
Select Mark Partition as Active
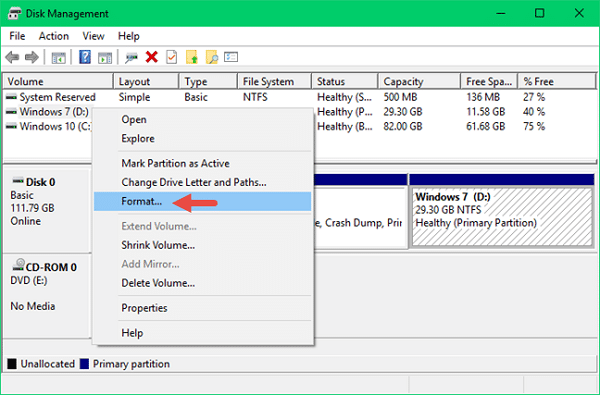pyautogui.click(x=203, y=163)
